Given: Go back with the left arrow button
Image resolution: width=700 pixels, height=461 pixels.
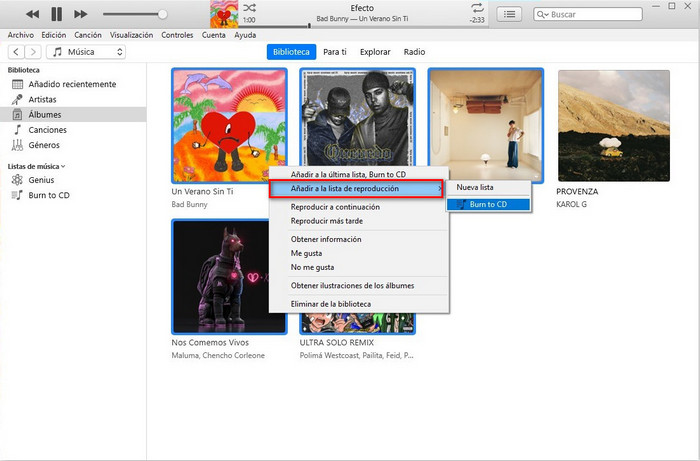Looking at the screenshot, I should [x=16, y=52].
